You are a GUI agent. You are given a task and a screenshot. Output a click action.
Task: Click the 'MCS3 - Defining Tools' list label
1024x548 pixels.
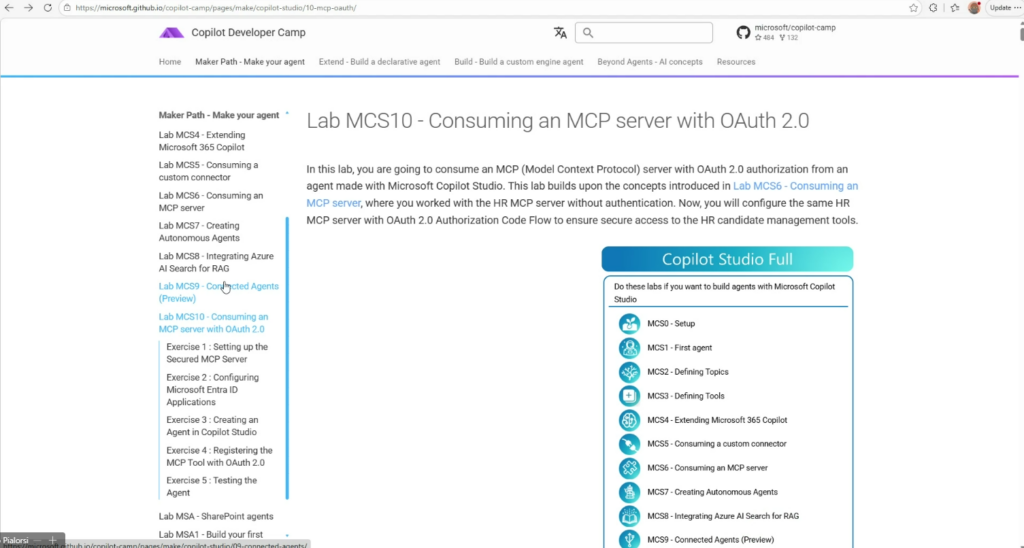686,396
